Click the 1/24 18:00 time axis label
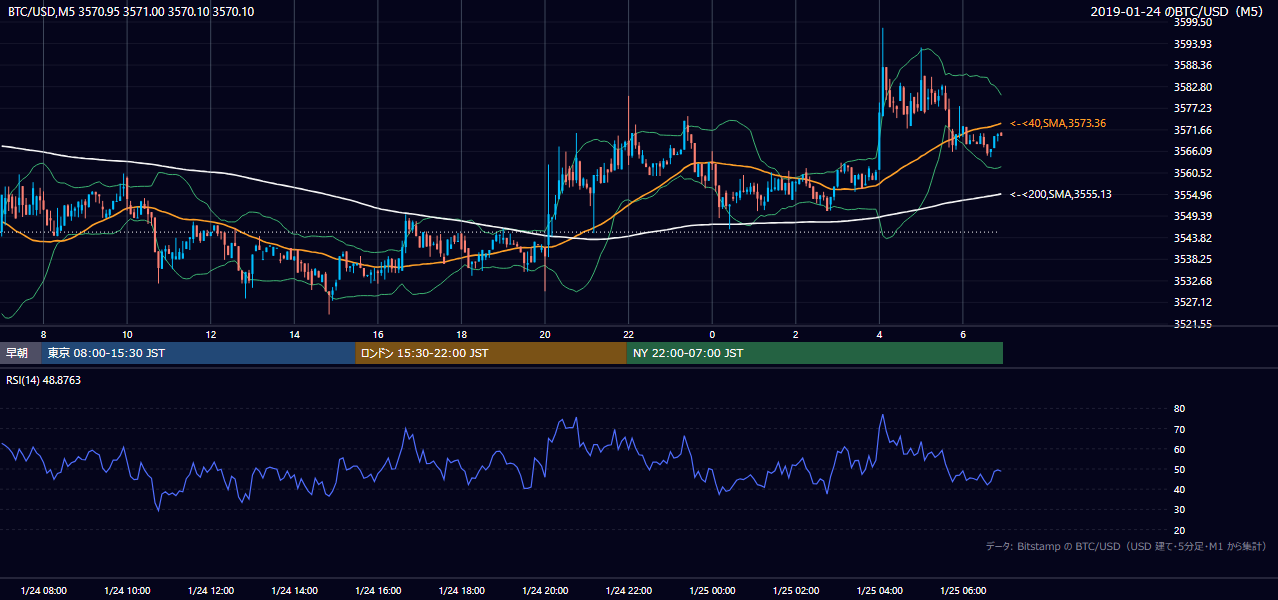Image resolution: width=1278 pixels, height=600 pixels. (x=461, y=591)
